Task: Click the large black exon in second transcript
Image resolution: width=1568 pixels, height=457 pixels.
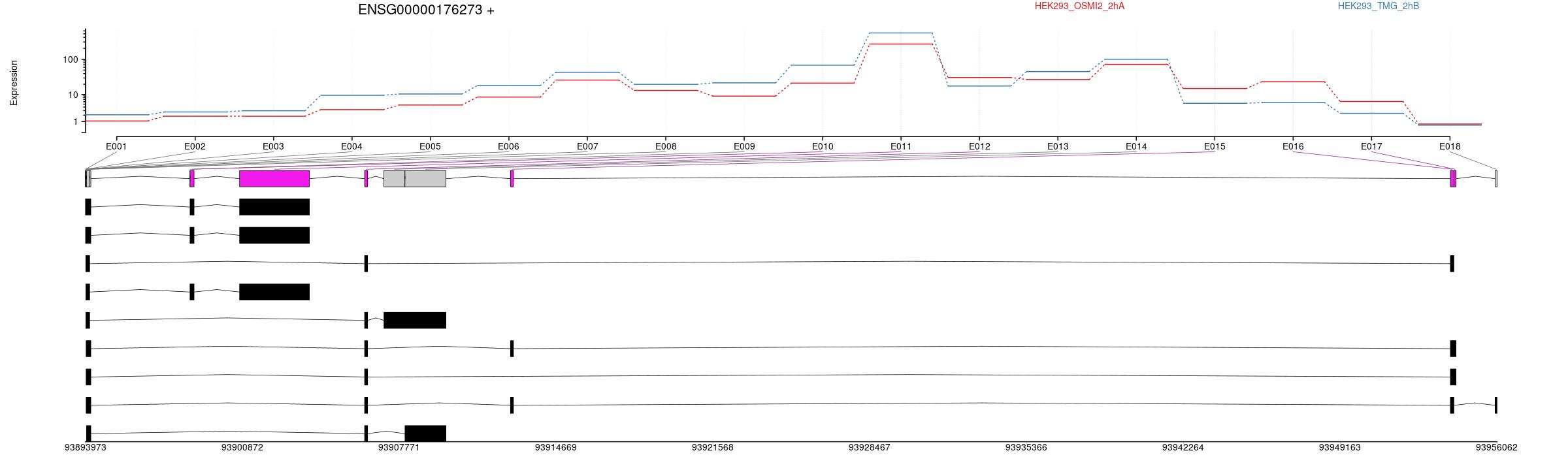Action: [x=274, y=235]
